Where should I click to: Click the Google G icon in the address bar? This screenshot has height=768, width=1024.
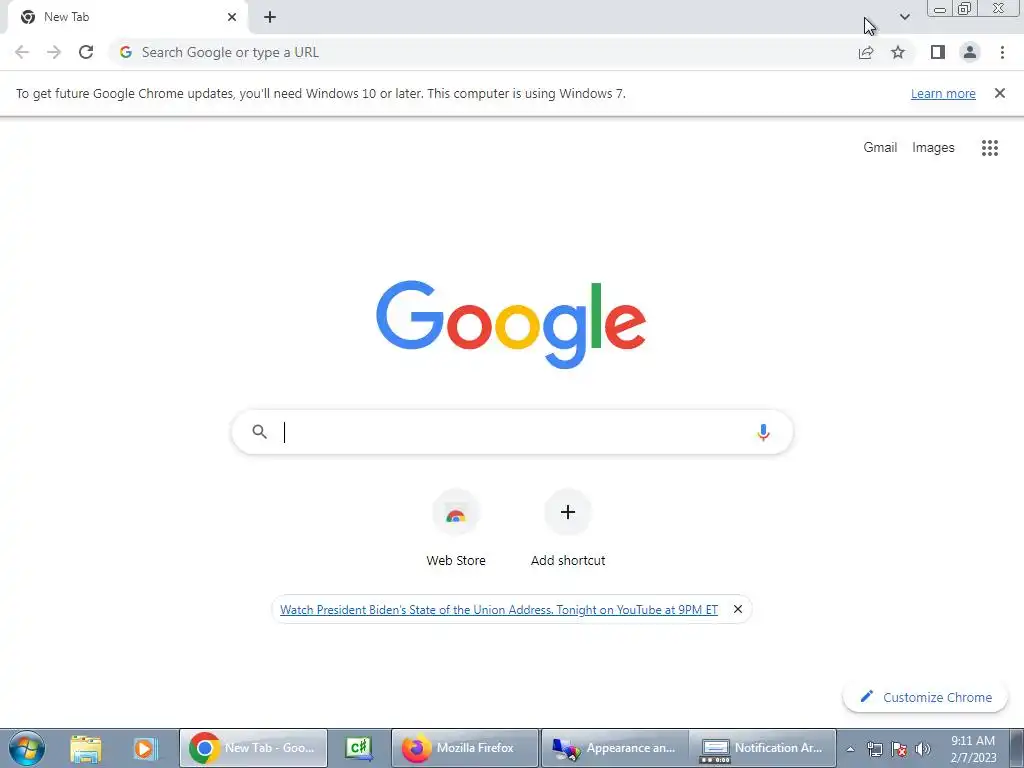126,52
